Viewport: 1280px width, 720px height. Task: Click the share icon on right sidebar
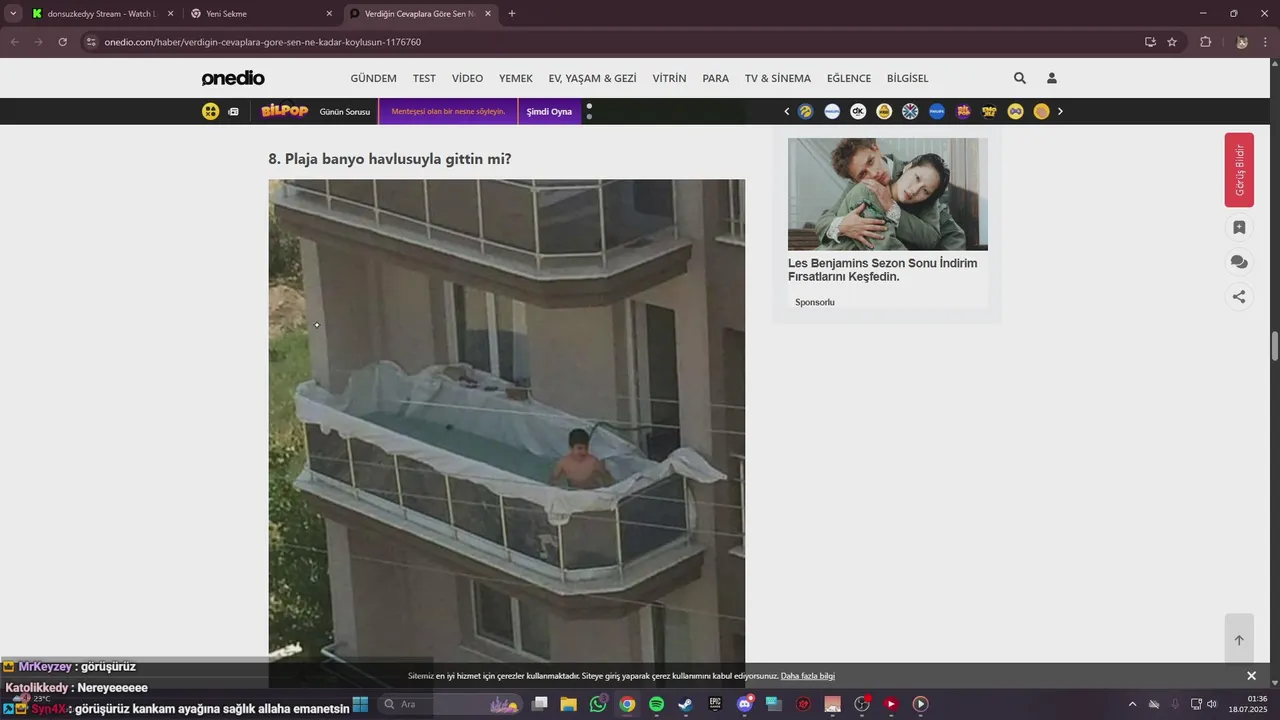point(1239,296)
